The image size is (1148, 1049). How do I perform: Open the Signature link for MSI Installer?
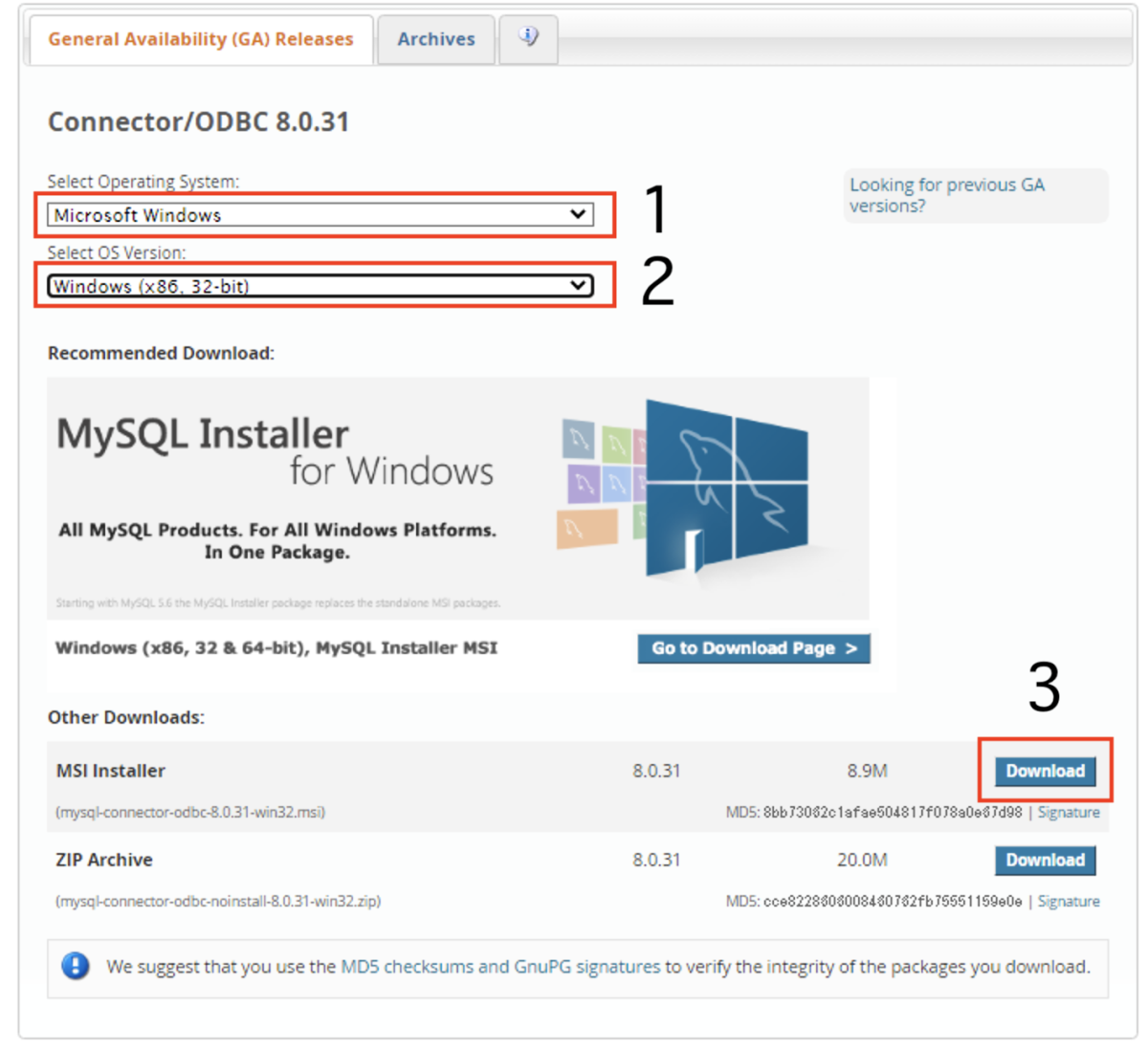tap(1069, 812)
